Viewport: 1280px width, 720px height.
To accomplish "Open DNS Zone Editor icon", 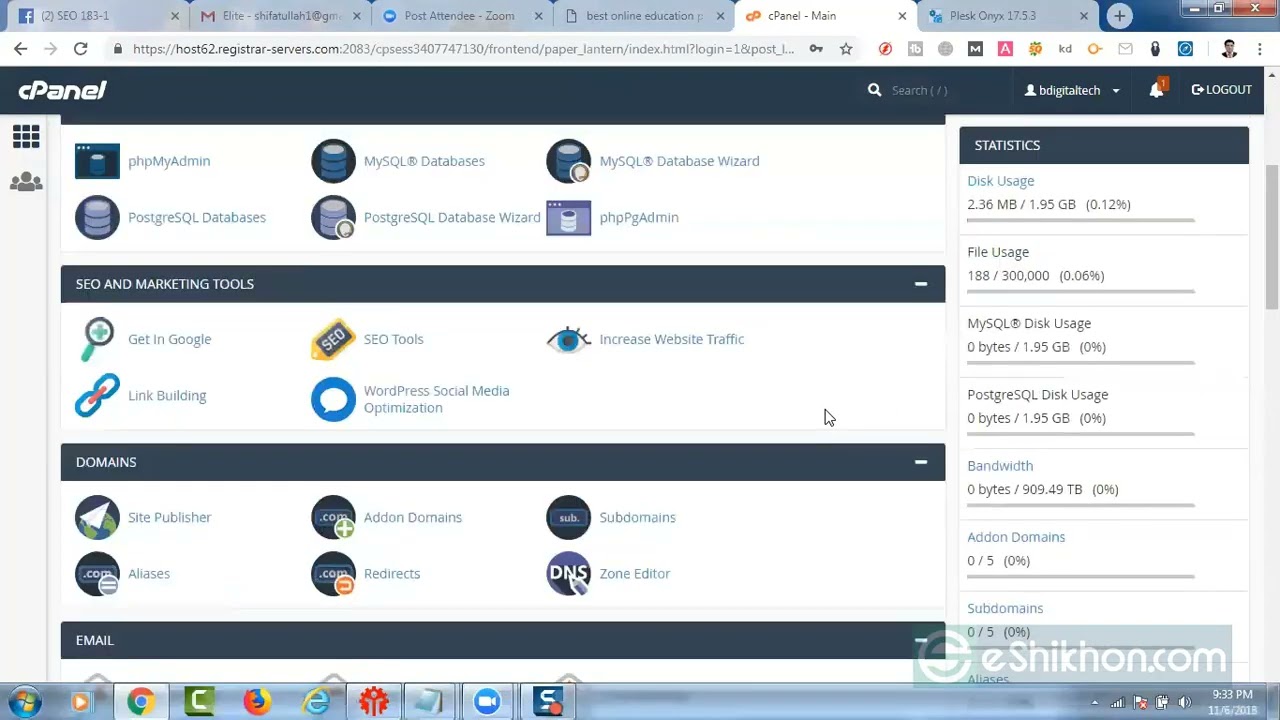I will 569,573.
